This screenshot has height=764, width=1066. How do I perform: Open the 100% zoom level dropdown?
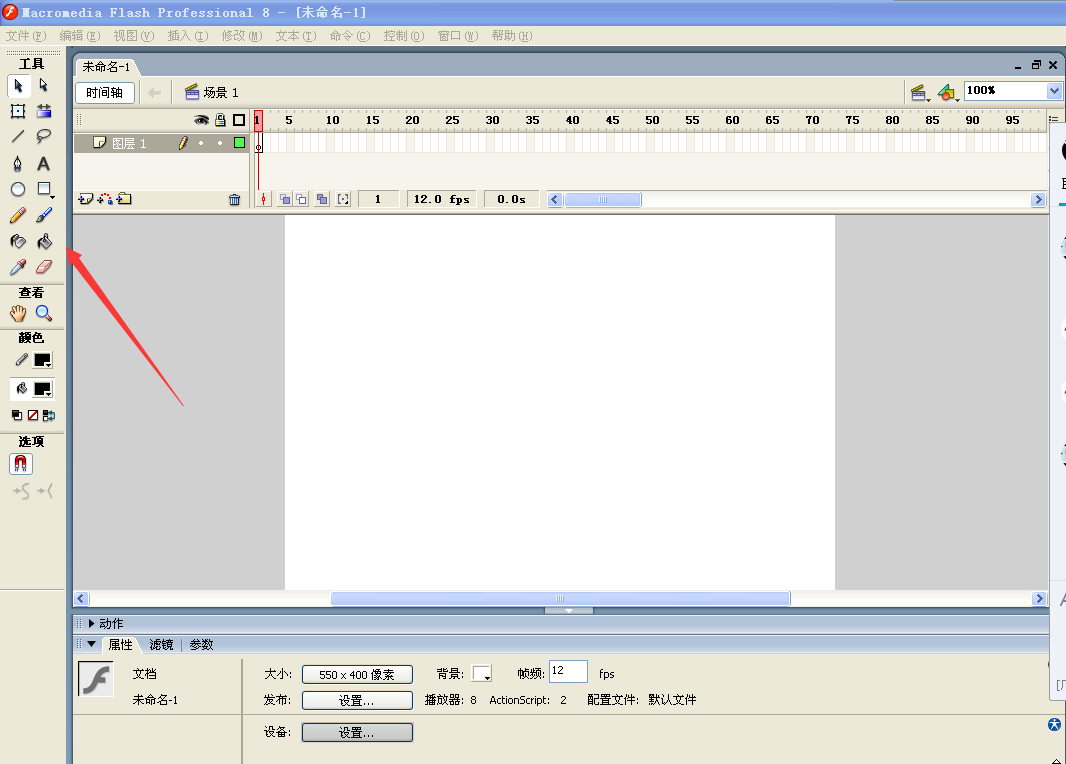1054,91
